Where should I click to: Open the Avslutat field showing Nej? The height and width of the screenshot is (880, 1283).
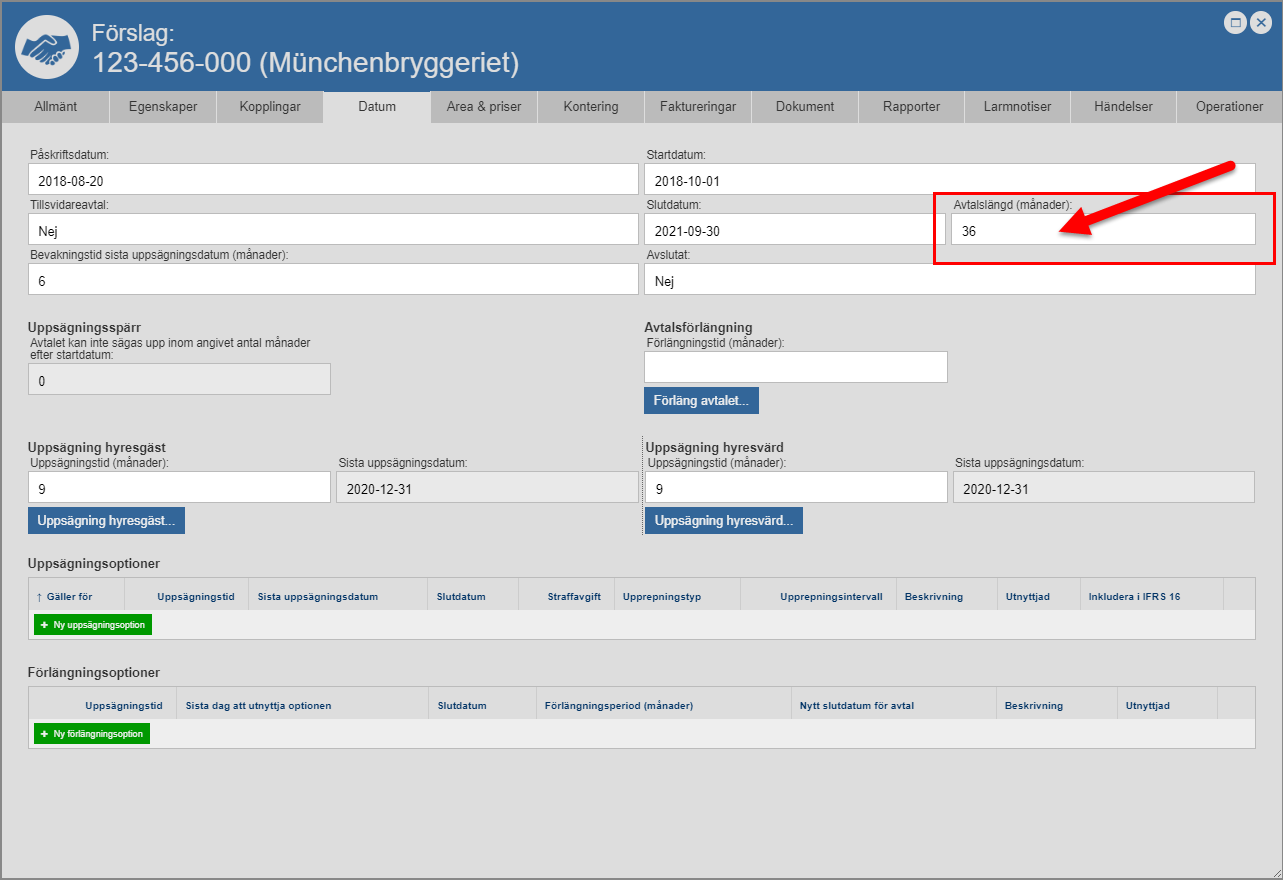tap(949, 281)
